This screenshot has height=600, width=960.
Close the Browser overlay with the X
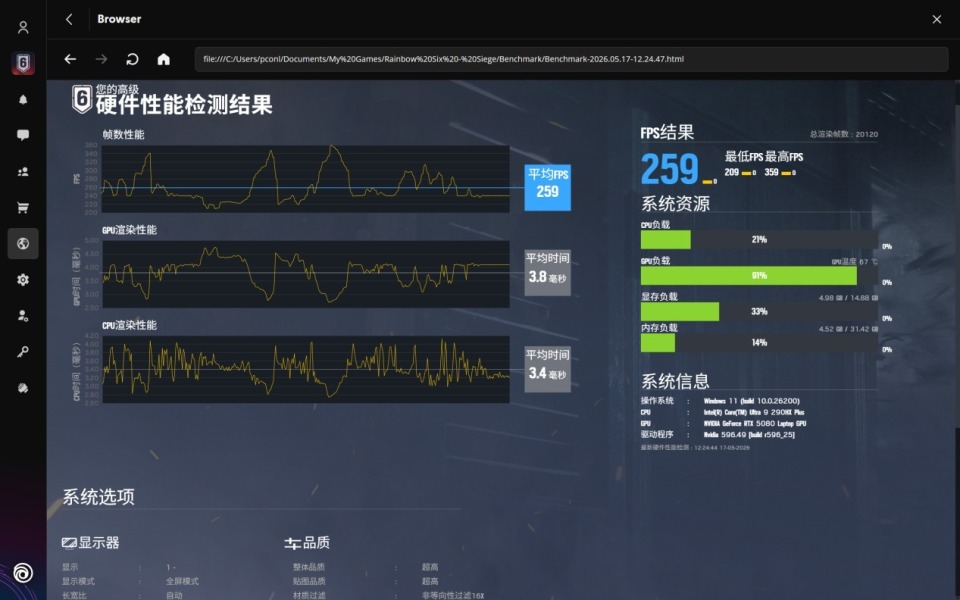[937, 19]
